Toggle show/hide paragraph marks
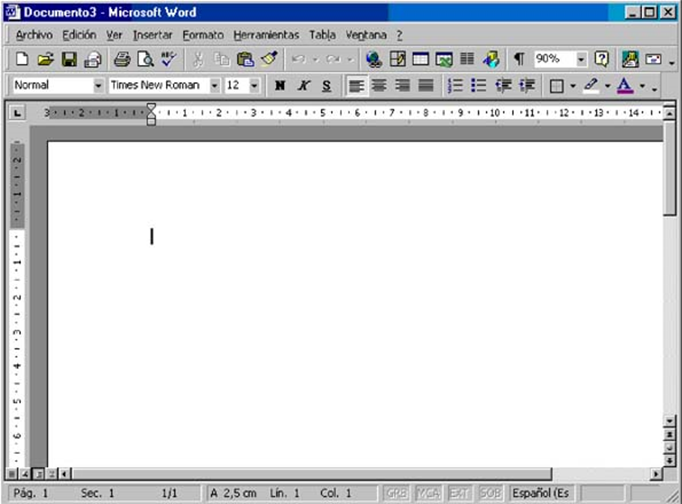Screen dimensions: 682x504 pyautogui.click(x=519, y=59)
